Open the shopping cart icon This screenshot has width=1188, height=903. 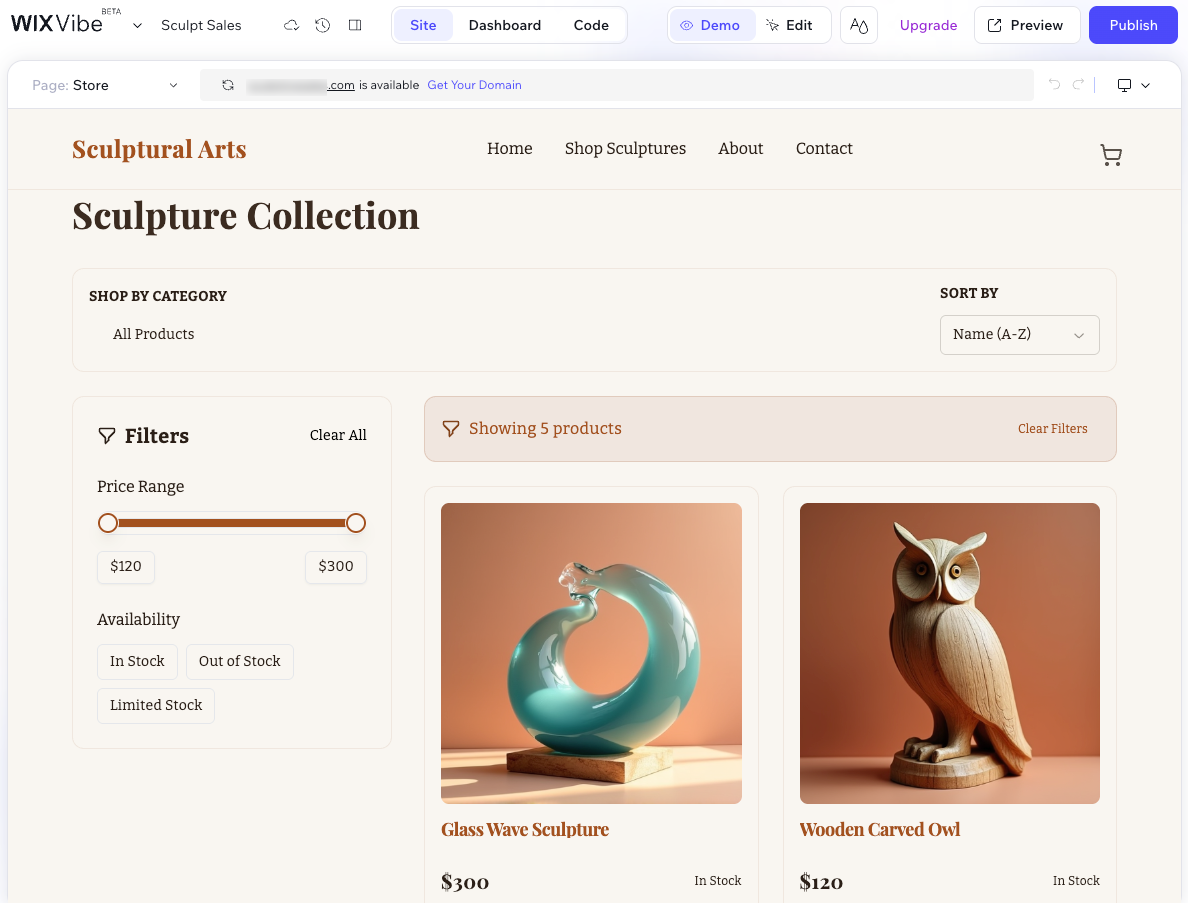click(1111, 155)
